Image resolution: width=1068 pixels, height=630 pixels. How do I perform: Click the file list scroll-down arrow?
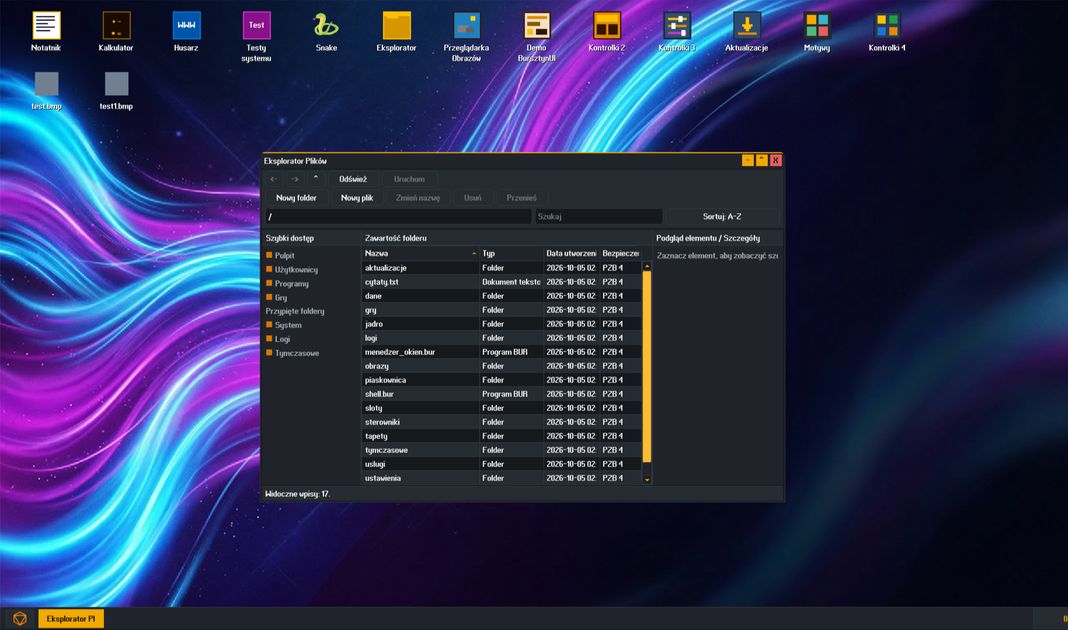[x=647, y=479]
